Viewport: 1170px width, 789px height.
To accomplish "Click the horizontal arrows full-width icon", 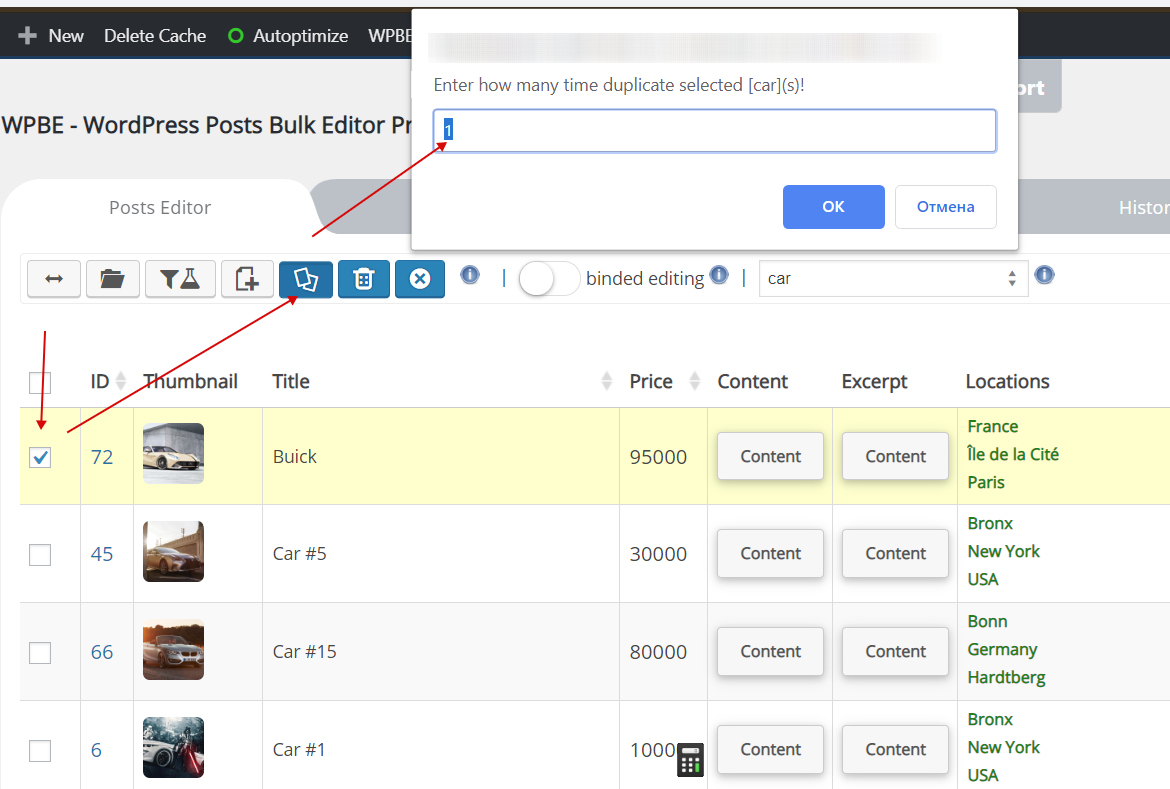I will pos(54,279).
